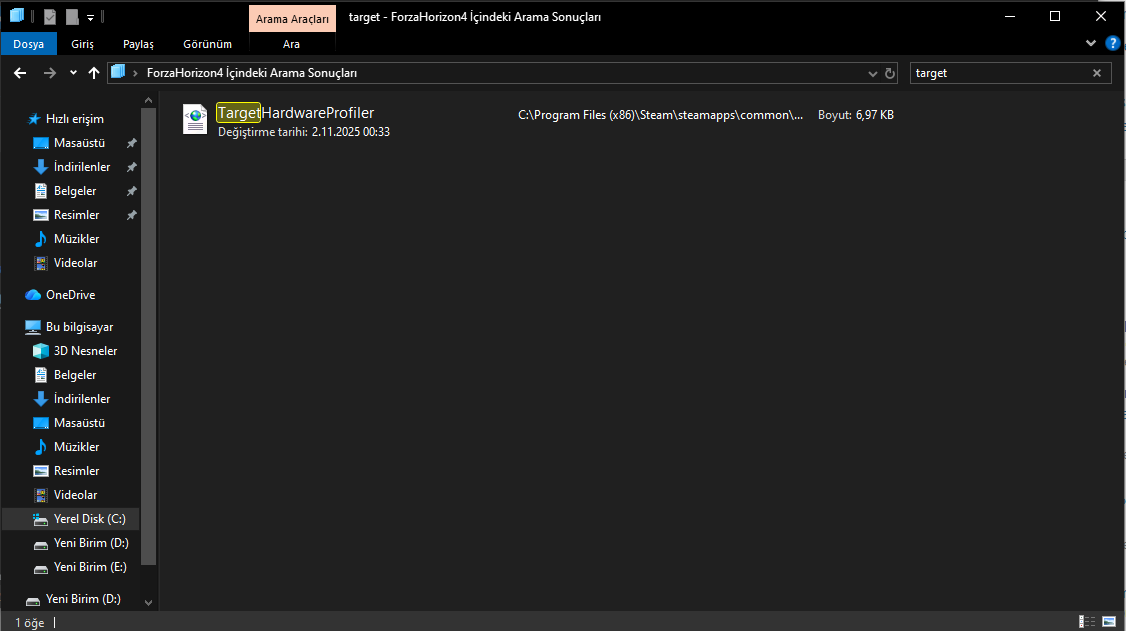Open pinned Belgeler under Hızlı erişim

pos(75,191)
